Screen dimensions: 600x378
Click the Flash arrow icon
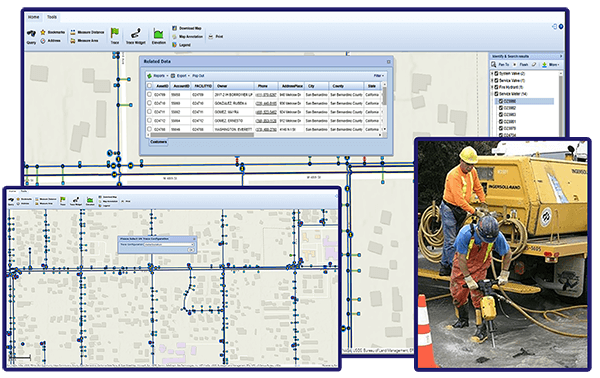click(515, 65)
